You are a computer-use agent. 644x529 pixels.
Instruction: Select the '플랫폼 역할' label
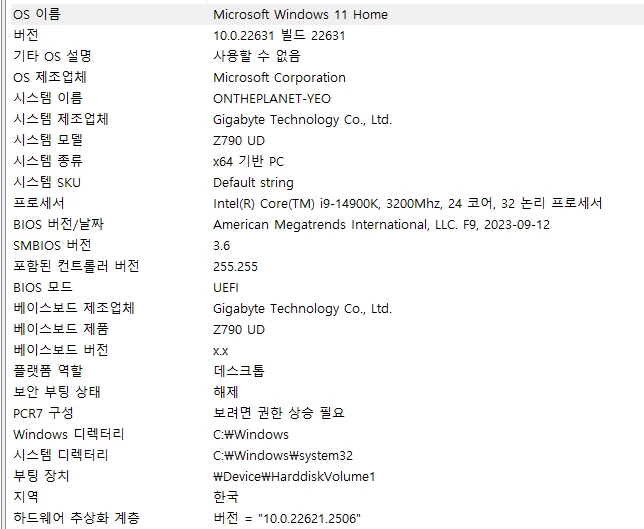(x=48, y=371)
